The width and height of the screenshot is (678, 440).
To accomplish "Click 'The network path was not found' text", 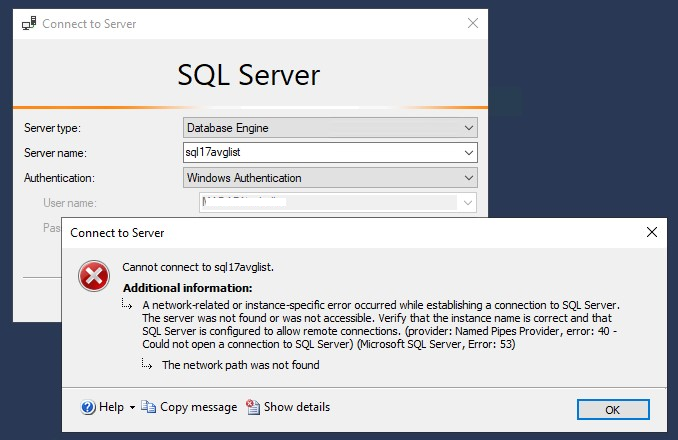I will pyautogui.click(x=241, y=365).
